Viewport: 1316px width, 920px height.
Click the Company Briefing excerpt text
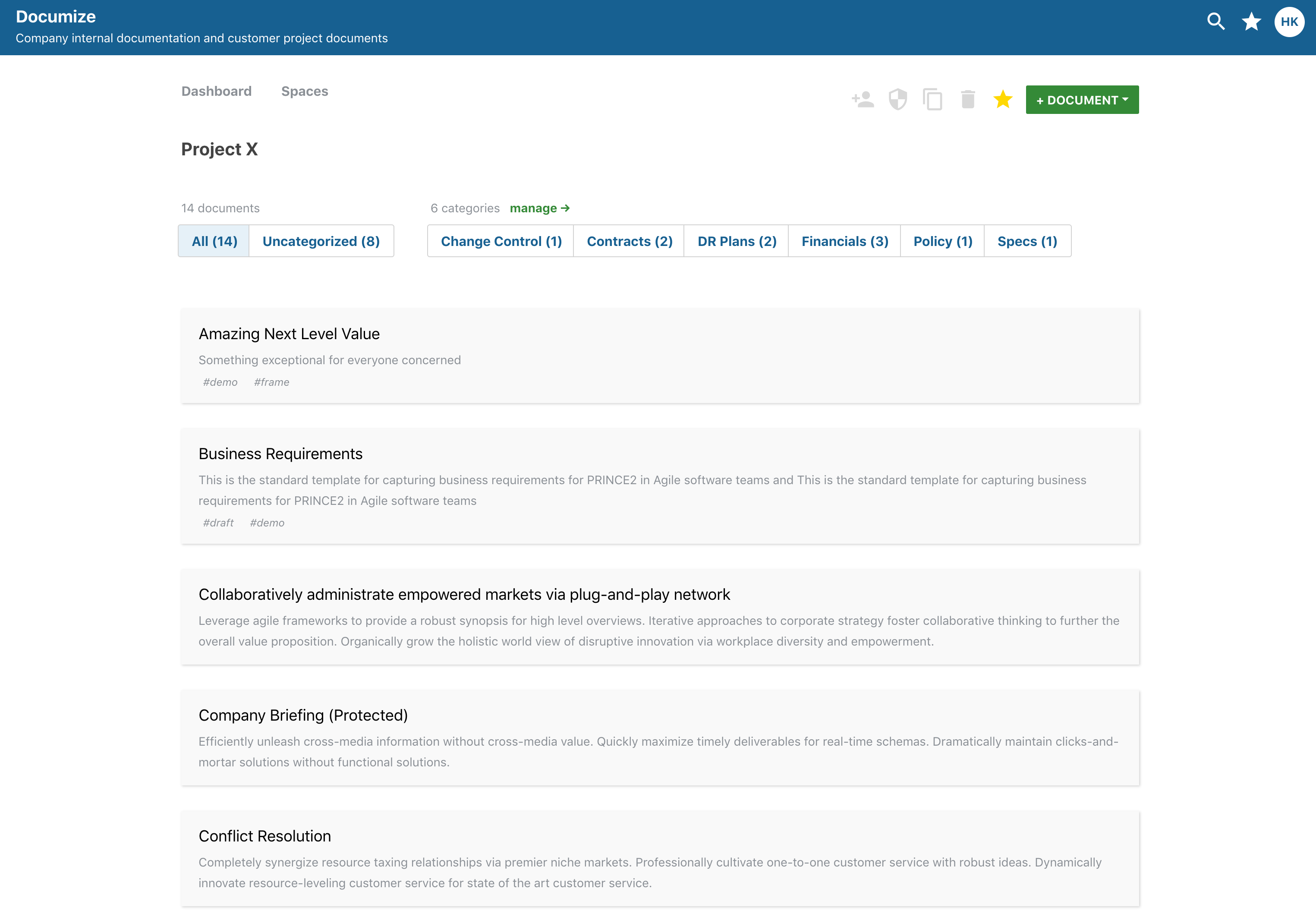658,751
